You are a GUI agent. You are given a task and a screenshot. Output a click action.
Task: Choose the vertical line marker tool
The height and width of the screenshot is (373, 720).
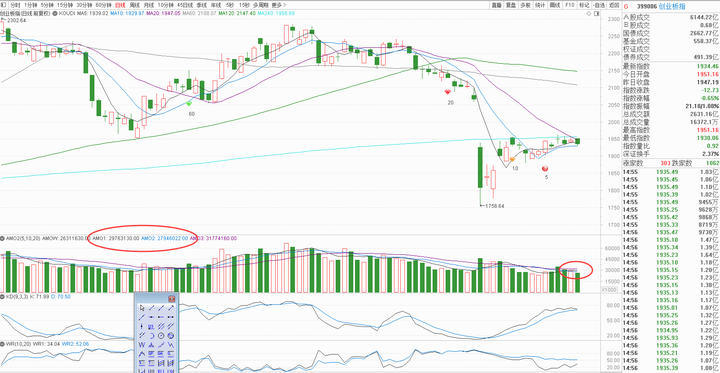[142, 326]
